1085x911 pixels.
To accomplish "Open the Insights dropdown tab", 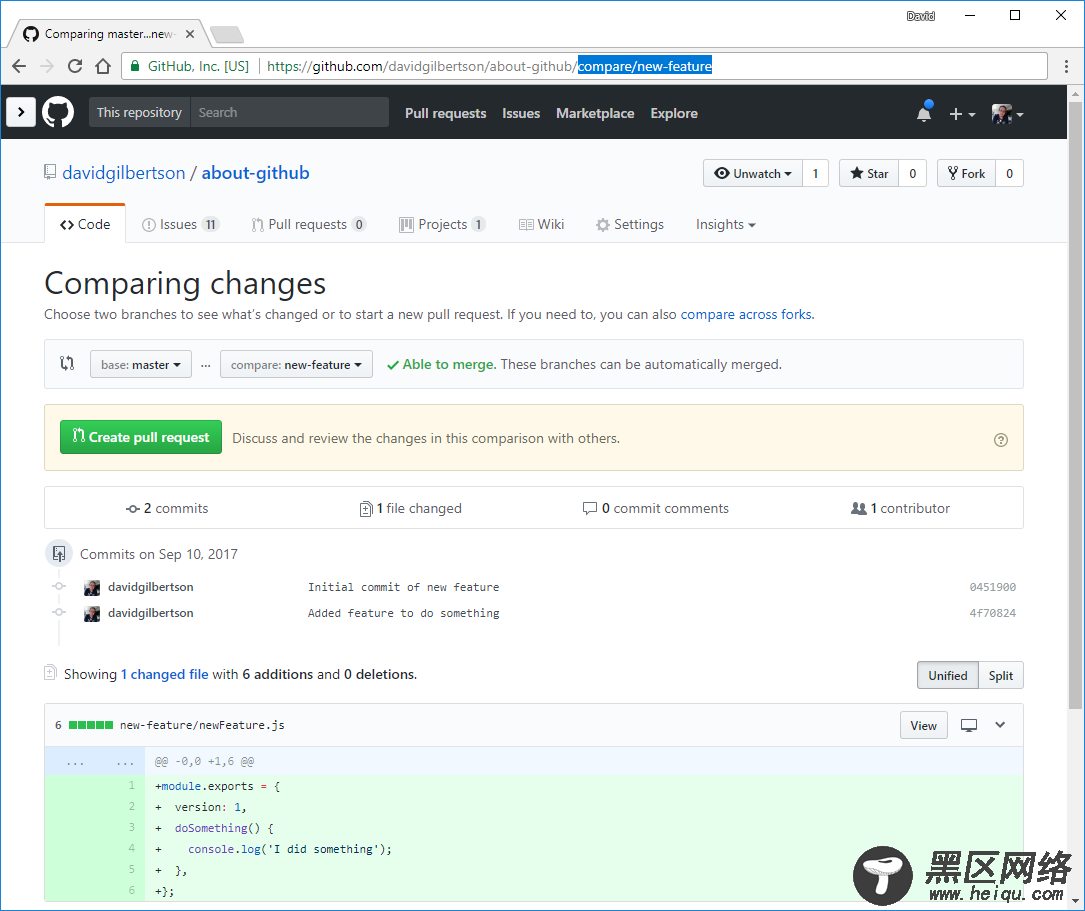I will (x=725, y=224).
